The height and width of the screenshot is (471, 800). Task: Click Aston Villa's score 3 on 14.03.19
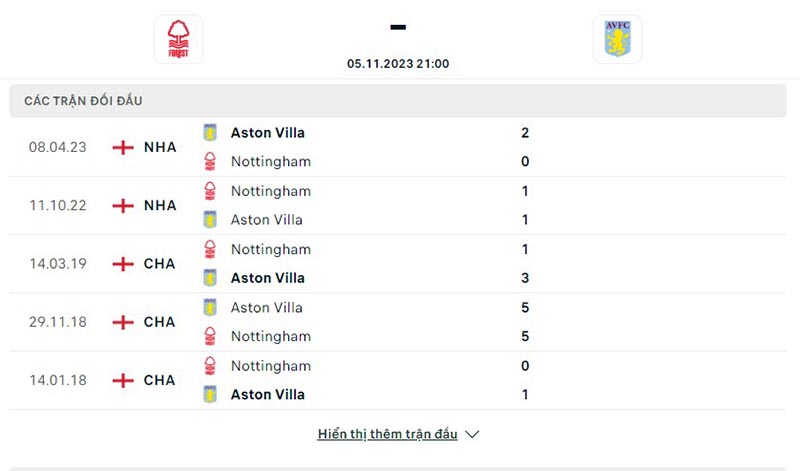click(525, 278)
